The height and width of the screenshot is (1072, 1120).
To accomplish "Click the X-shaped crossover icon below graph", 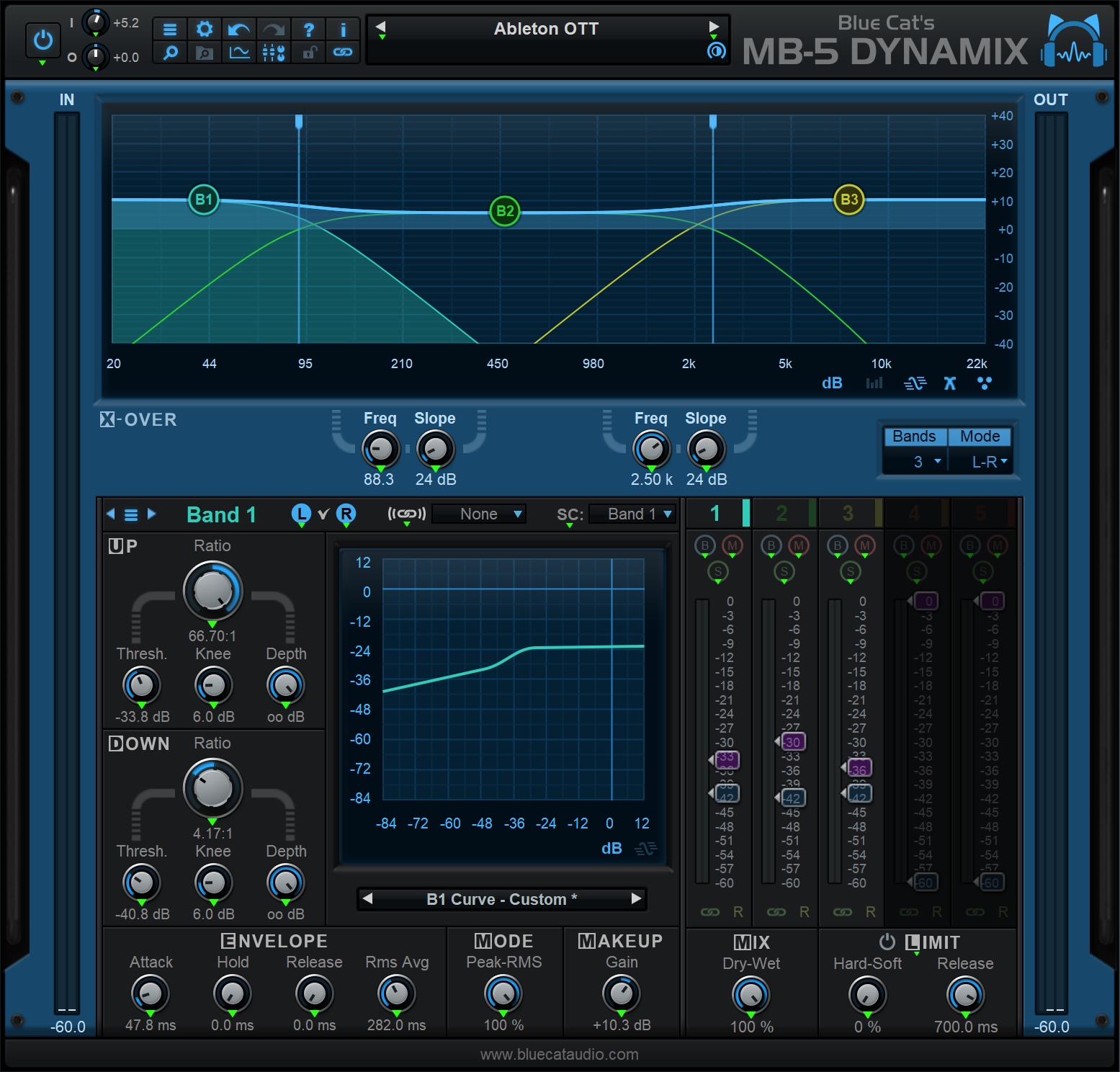I will point(950,383).
